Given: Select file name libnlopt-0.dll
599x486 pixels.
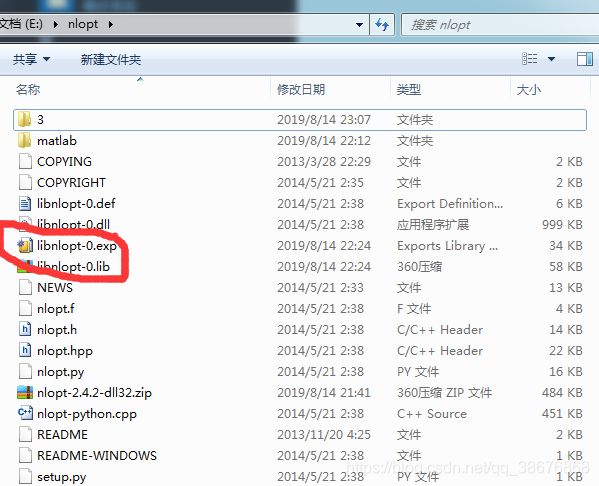Looking at the screenshot, I should point(73,225).
